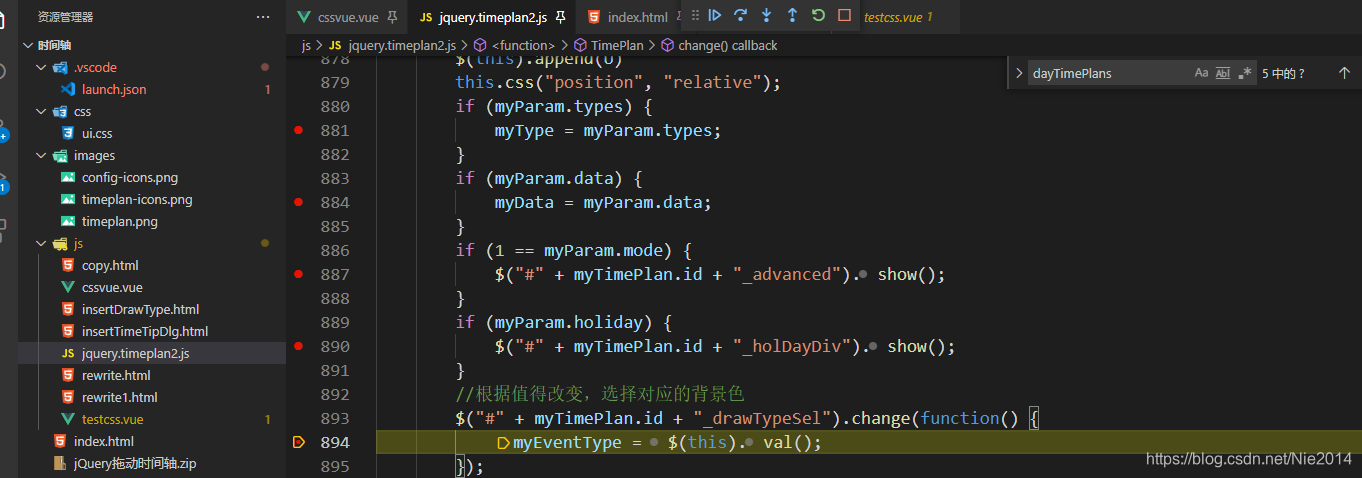Click the debug Step Into icon
Image resolution: width=1362 pixels, height=478 pixels.
[x=767, y=15]
